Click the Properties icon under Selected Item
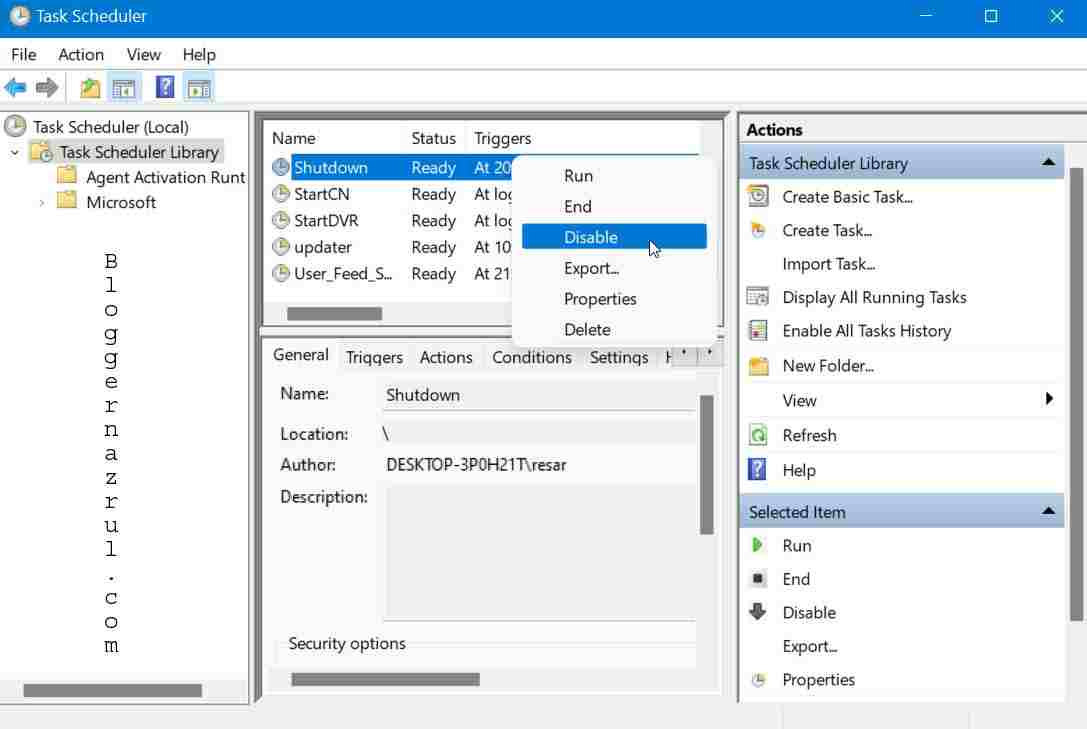Image resolution: width=1087 pixels, height=729 pixels. [x=758, y=680]
